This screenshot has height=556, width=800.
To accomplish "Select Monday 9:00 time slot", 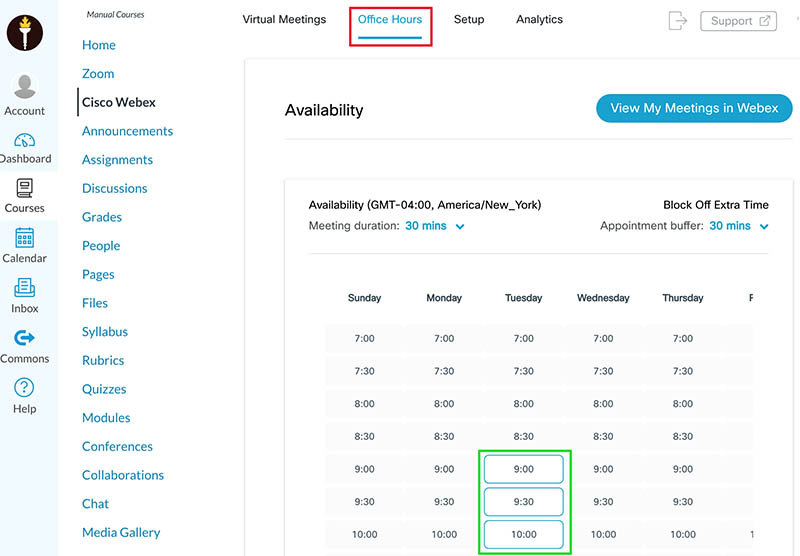I will click(444, 469).
